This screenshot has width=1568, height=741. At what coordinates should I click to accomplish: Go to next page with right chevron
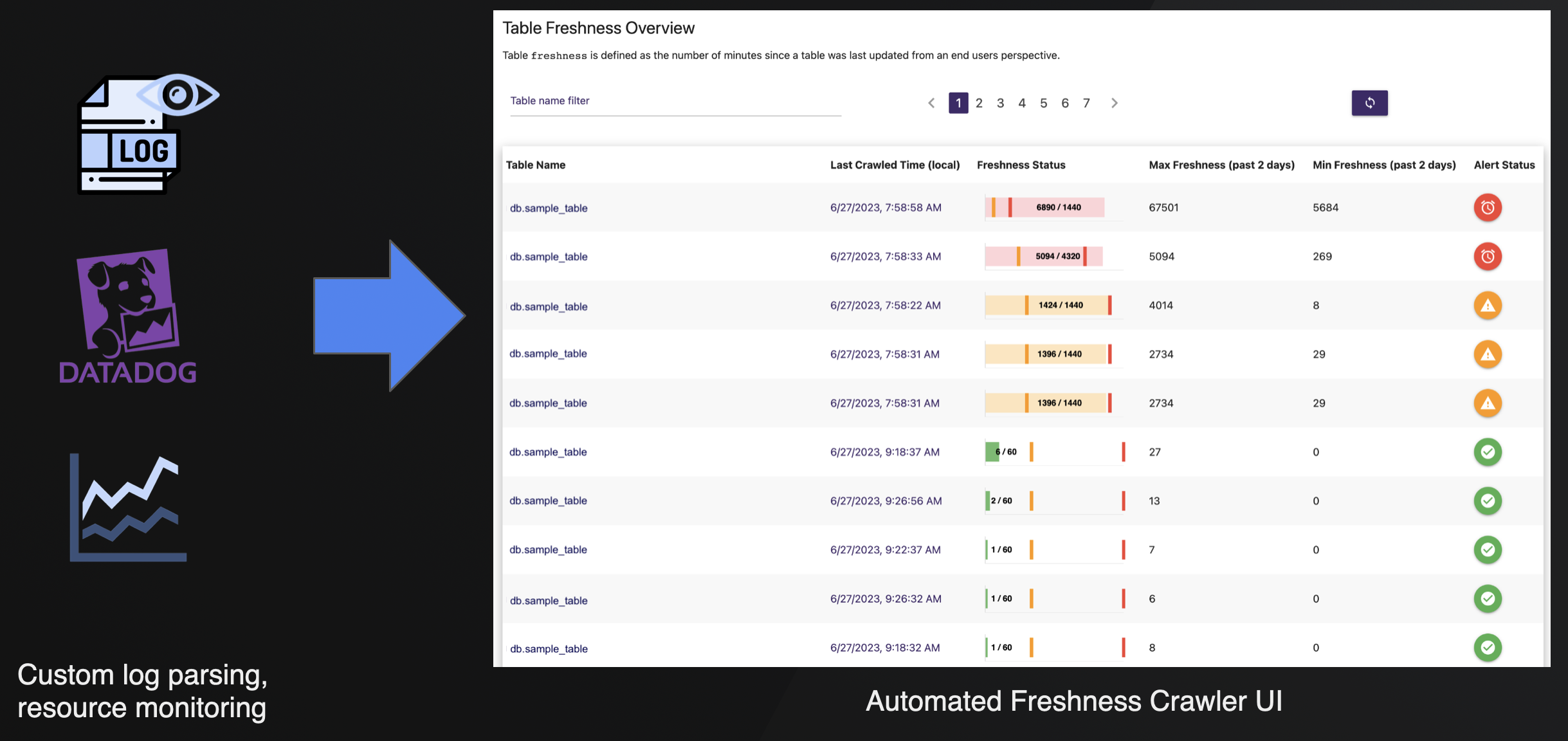[x=1115, y=103]
